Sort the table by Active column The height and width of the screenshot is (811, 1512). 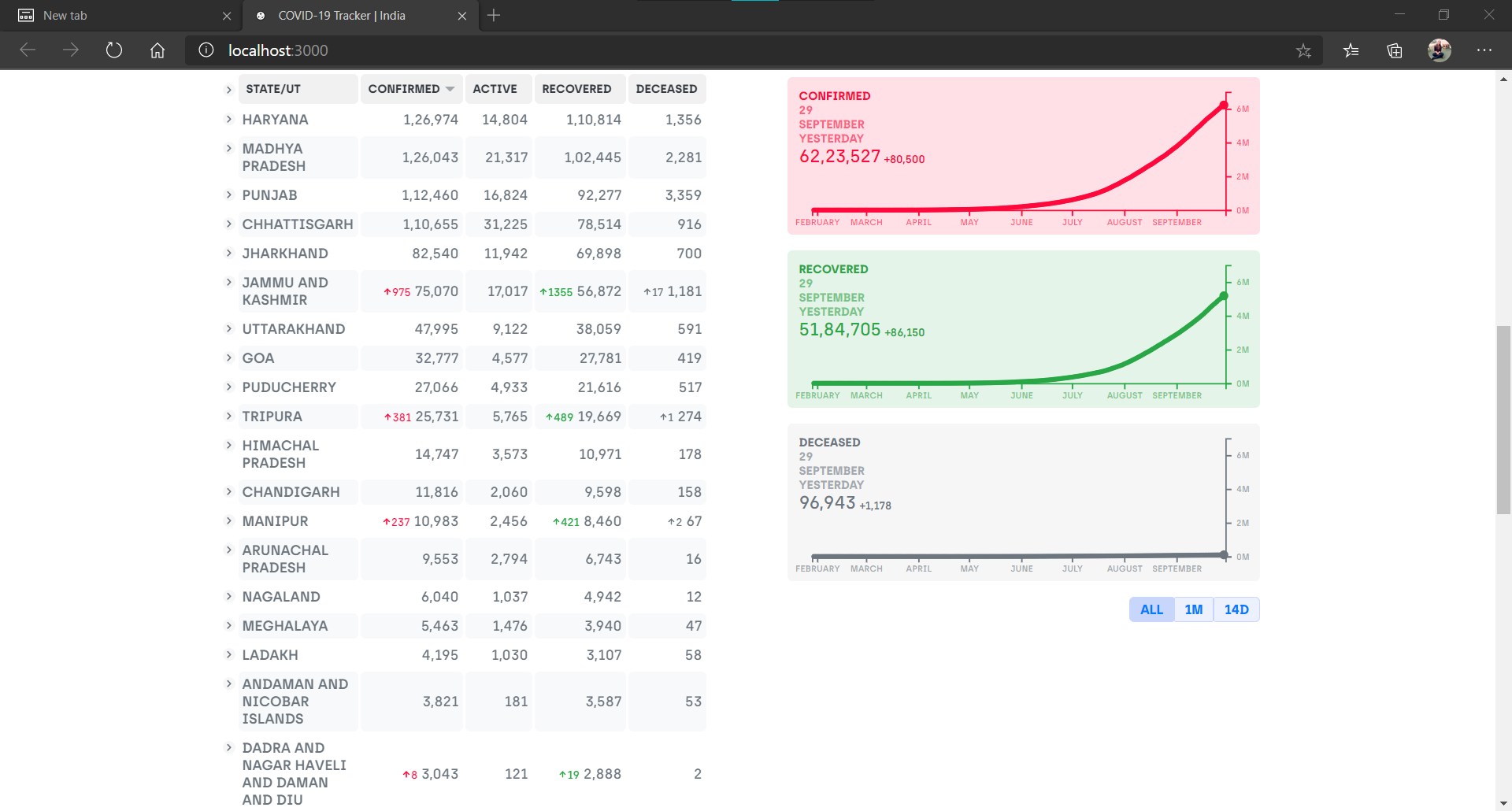(x=499, y=89)
